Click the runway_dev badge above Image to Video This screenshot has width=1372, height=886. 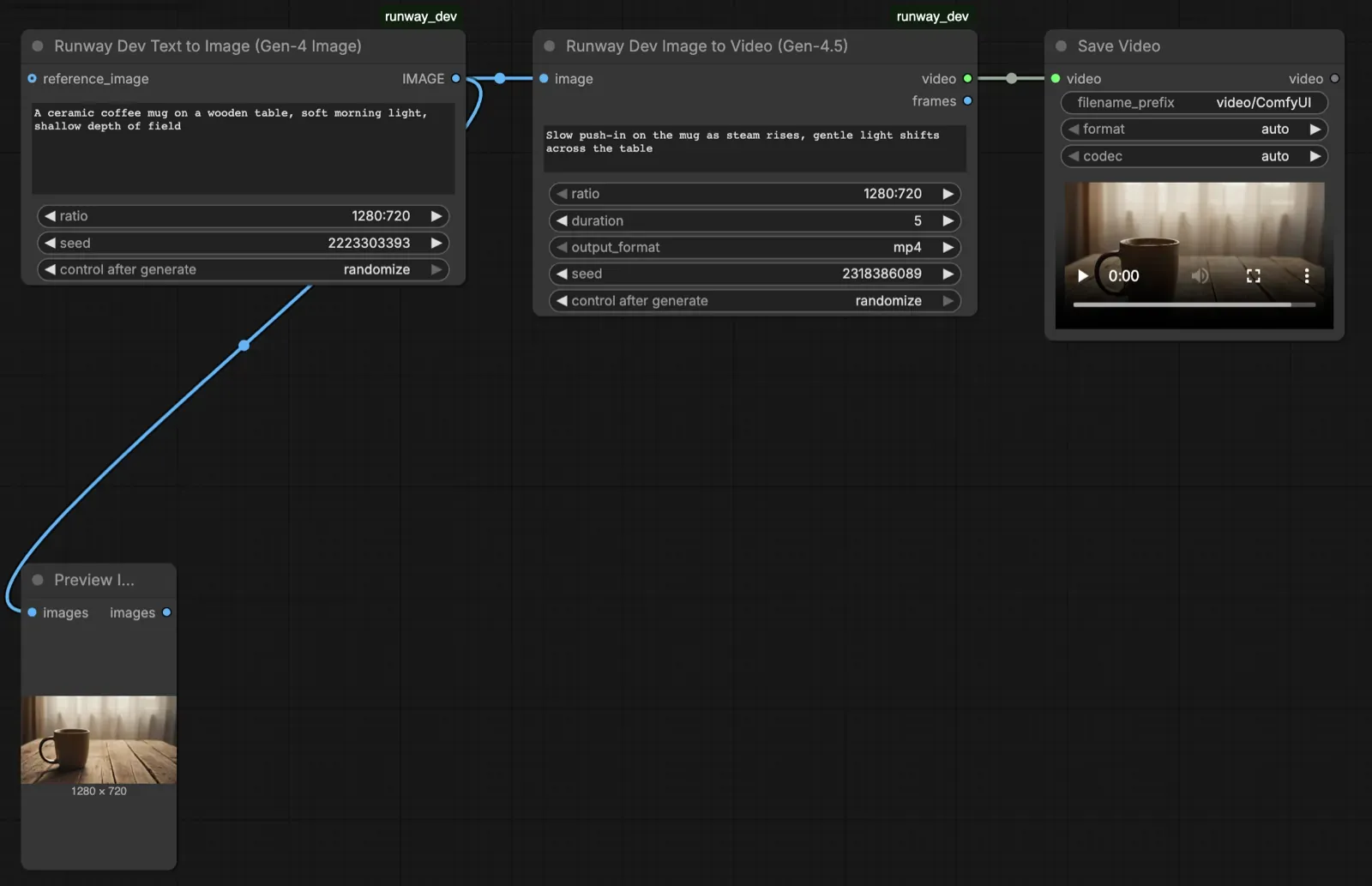[933, 16]
